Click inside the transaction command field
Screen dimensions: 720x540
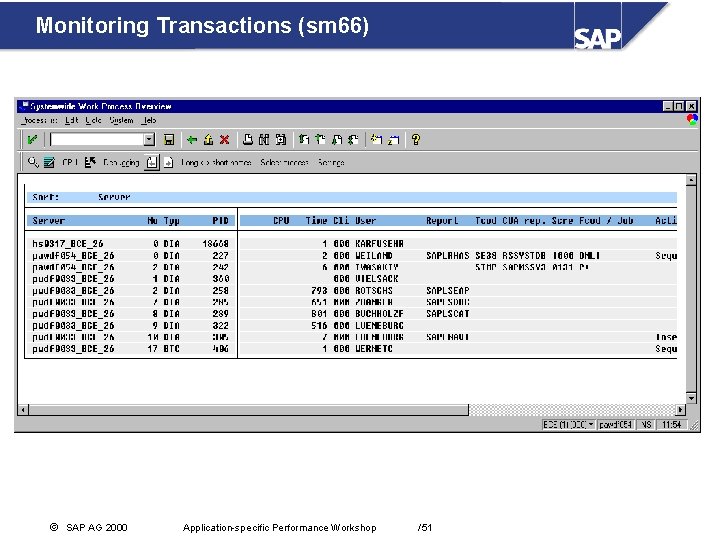coord(97,140)
